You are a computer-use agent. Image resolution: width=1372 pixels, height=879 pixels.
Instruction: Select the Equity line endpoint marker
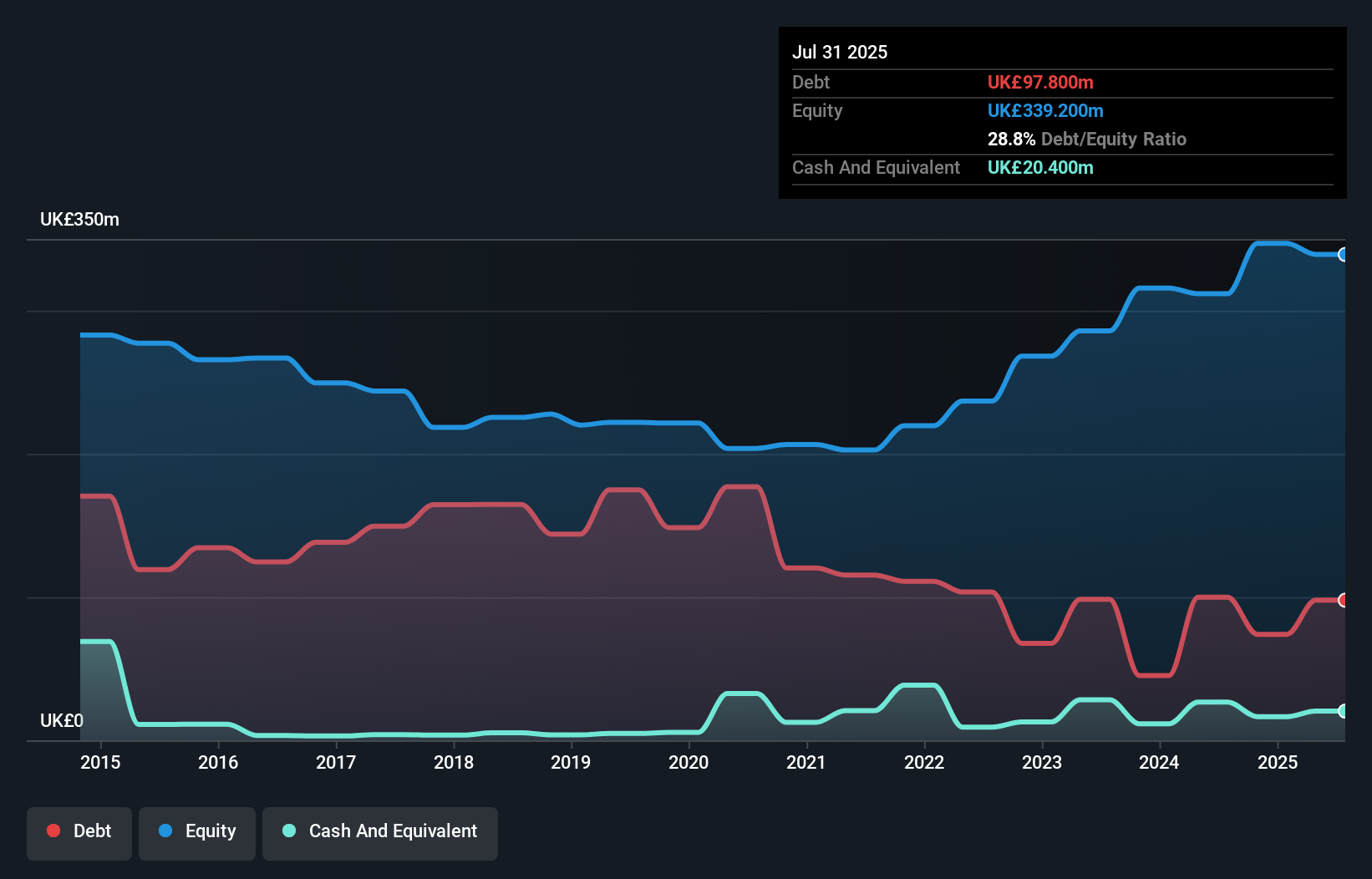coord(1343,255)
